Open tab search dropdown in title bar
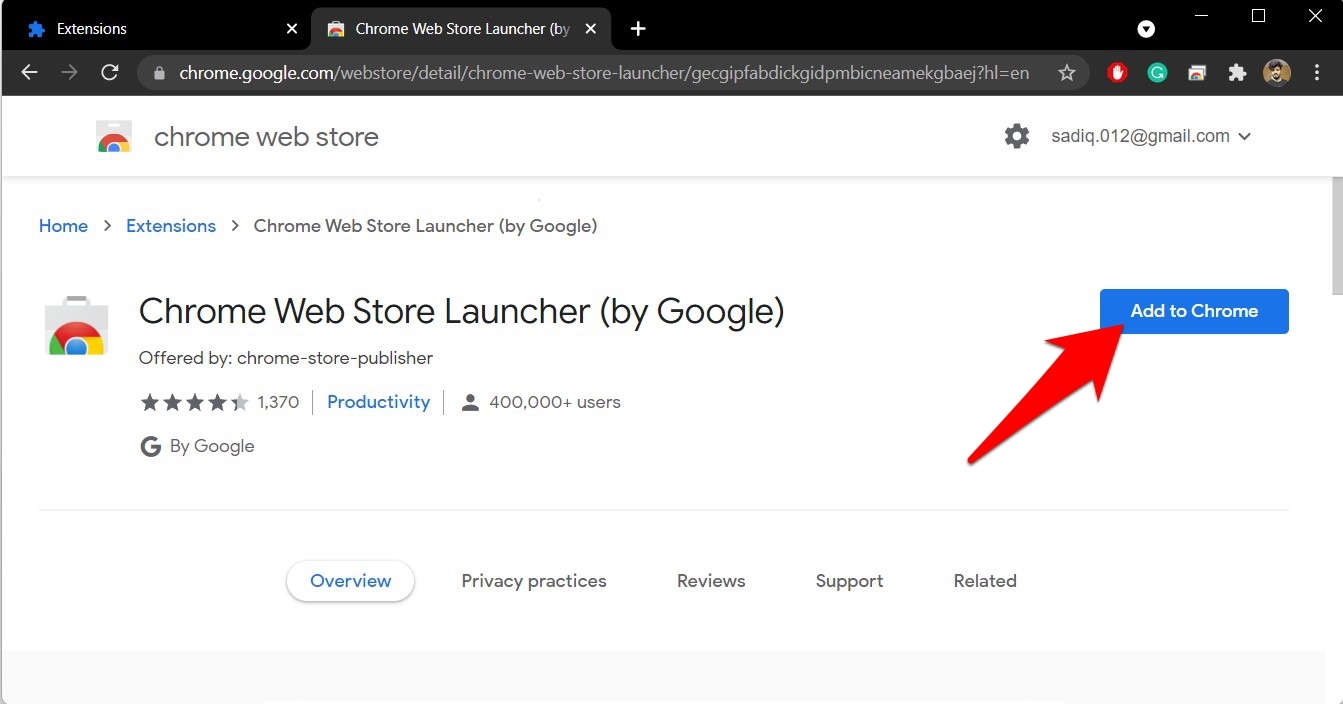Viewport: 1343px width, 704px height. [x=1147, y=29]
